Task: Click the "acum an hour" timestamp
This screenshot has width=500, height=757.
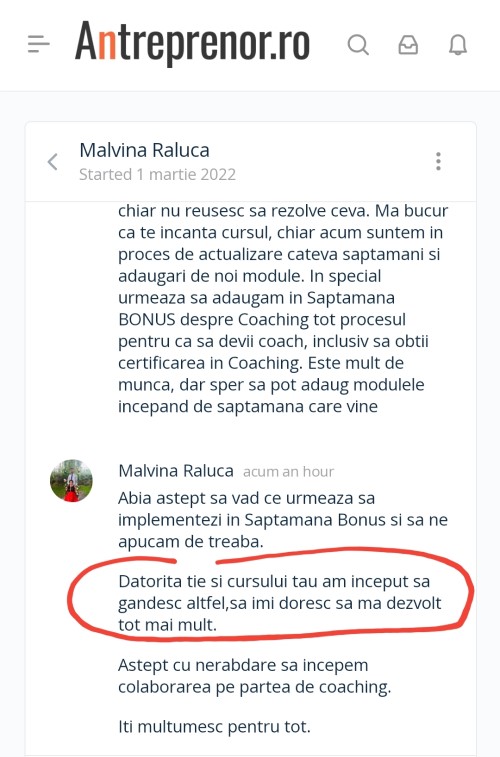Action: pos(288,472)
